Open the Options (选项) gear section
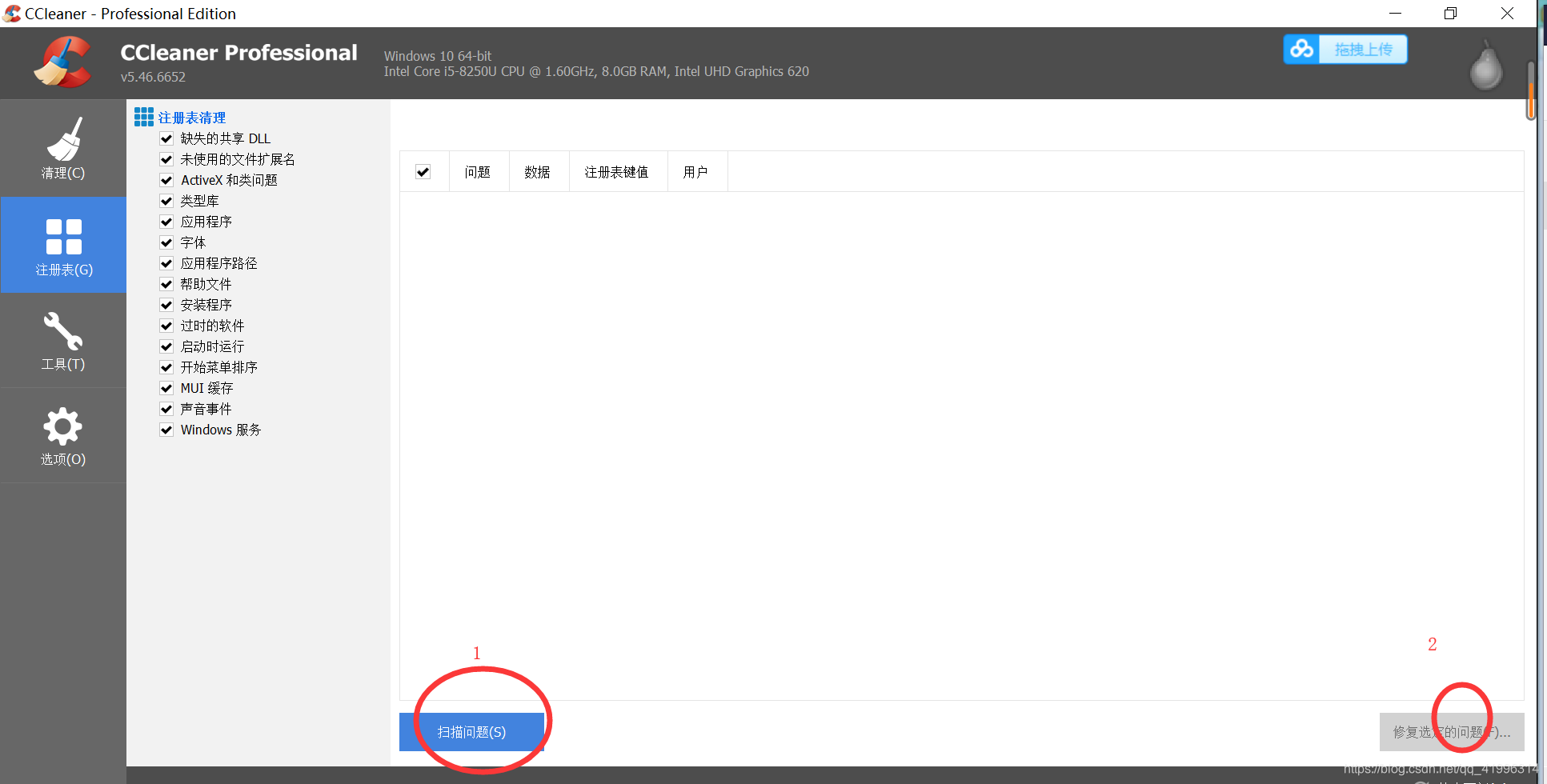1547x784 pixels. click(x=63, y=436)
